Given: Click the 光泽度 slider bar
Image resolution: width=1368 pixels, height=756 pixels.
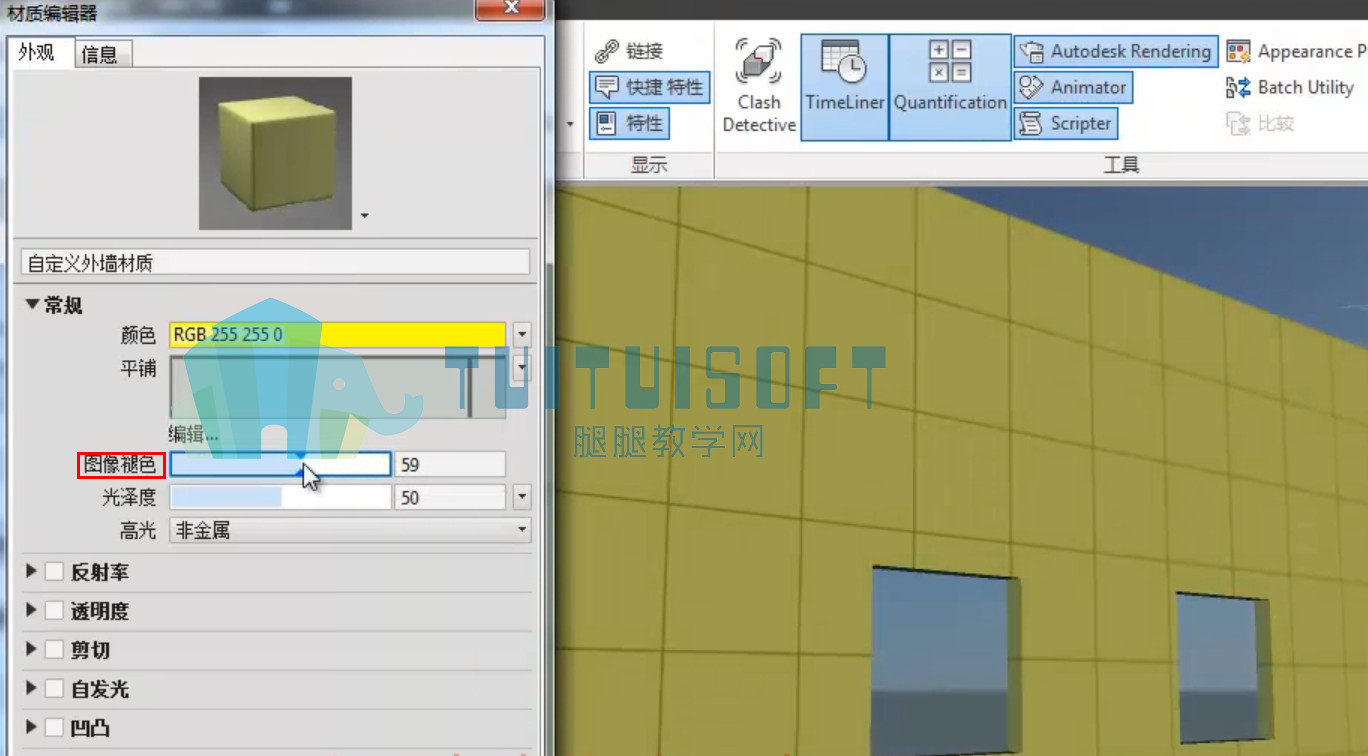Looking at the screenshot, I should point(280,497).
